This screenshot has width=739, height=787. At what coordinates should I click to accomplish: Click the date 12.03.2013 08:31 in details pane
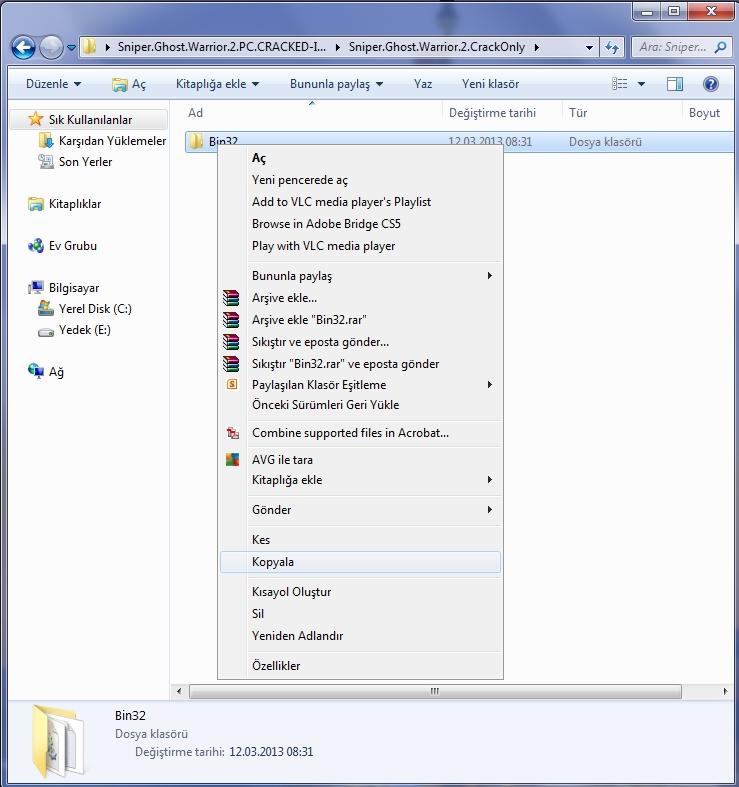tap(271, 752)
